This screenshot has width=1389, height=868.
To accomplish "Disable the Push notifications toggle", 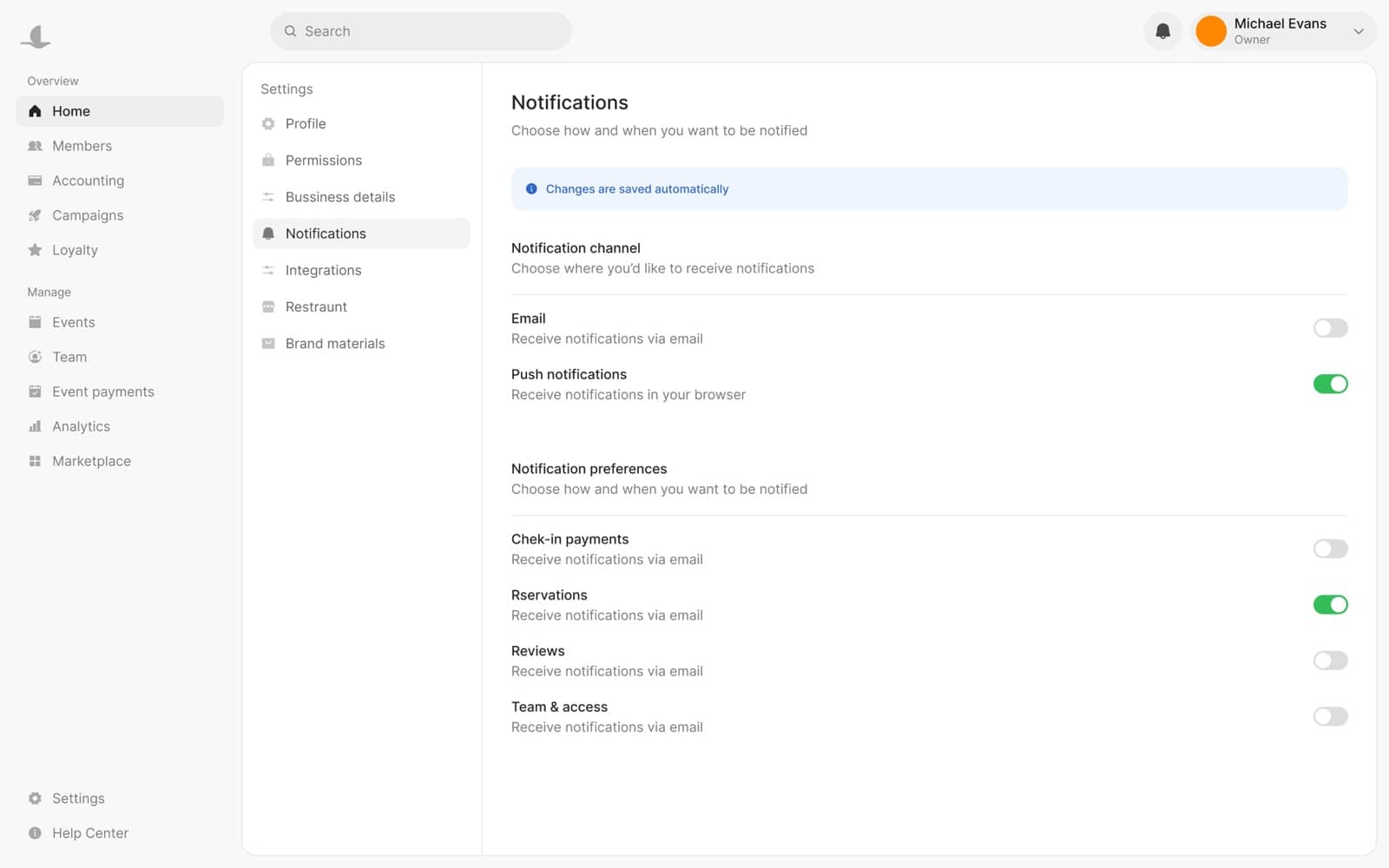I will point(1330,384).
